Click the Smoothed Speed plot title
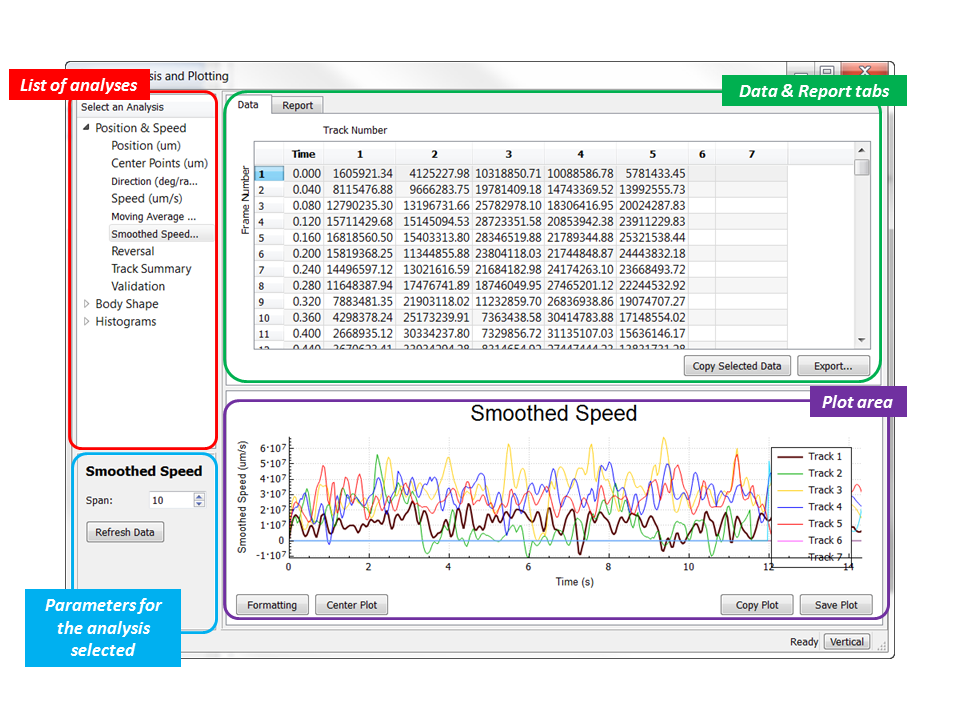Screen dimensions: 960x720 pos(553,413)
